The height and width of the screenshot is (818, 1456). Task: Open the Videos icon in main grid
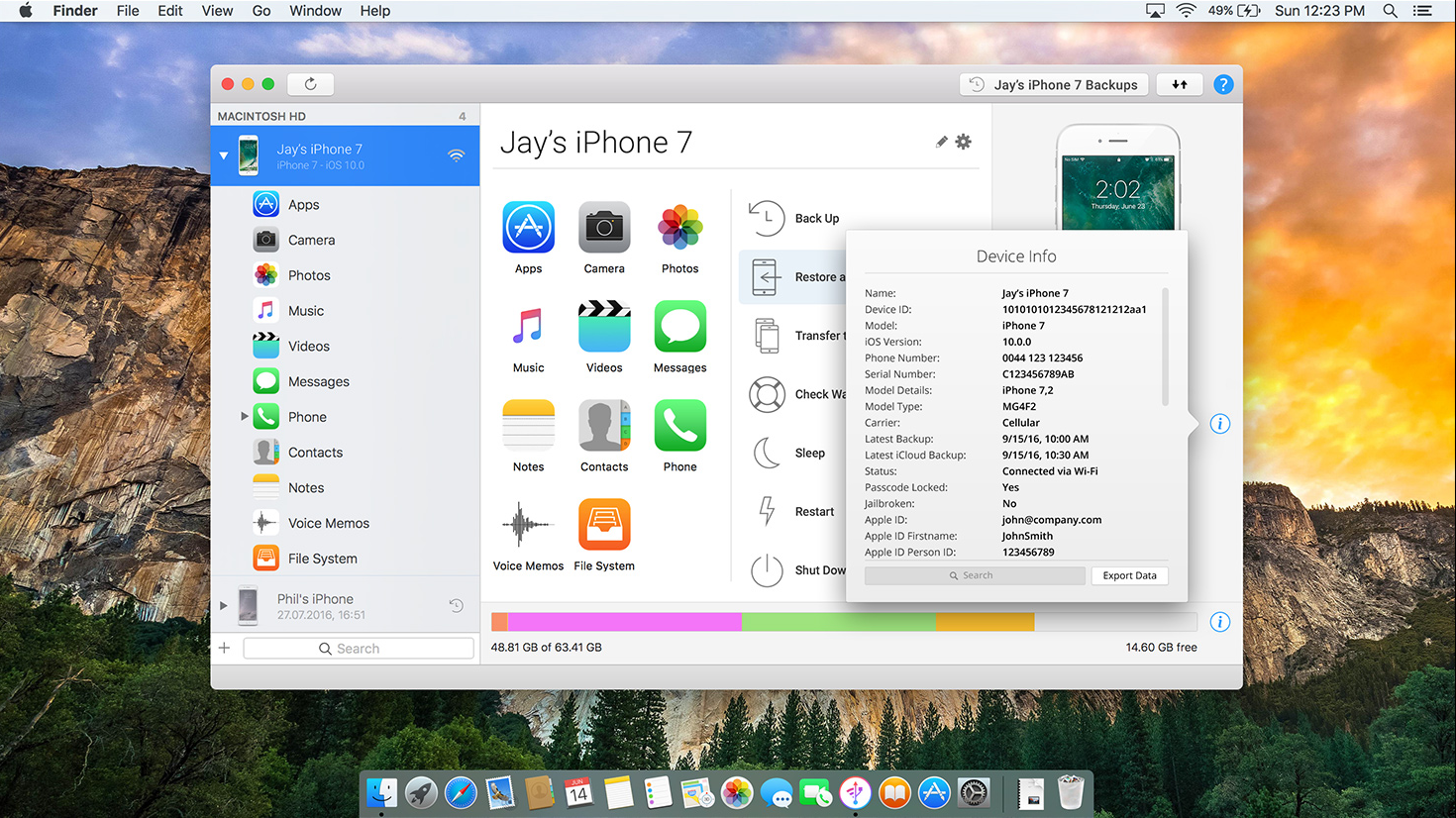pyautogui.click(x=604, y=327)
